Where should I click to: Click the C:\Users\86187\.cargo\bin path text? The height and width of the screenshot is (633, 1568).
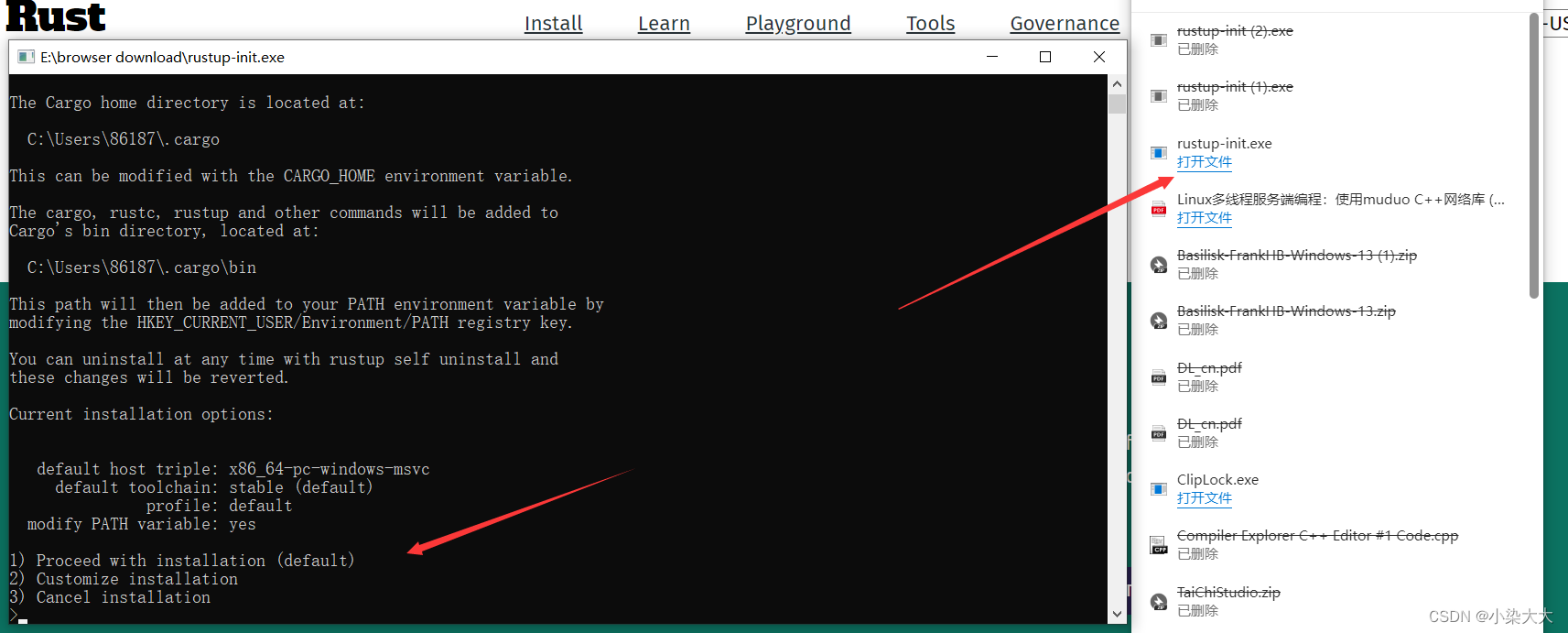[142, 267]
